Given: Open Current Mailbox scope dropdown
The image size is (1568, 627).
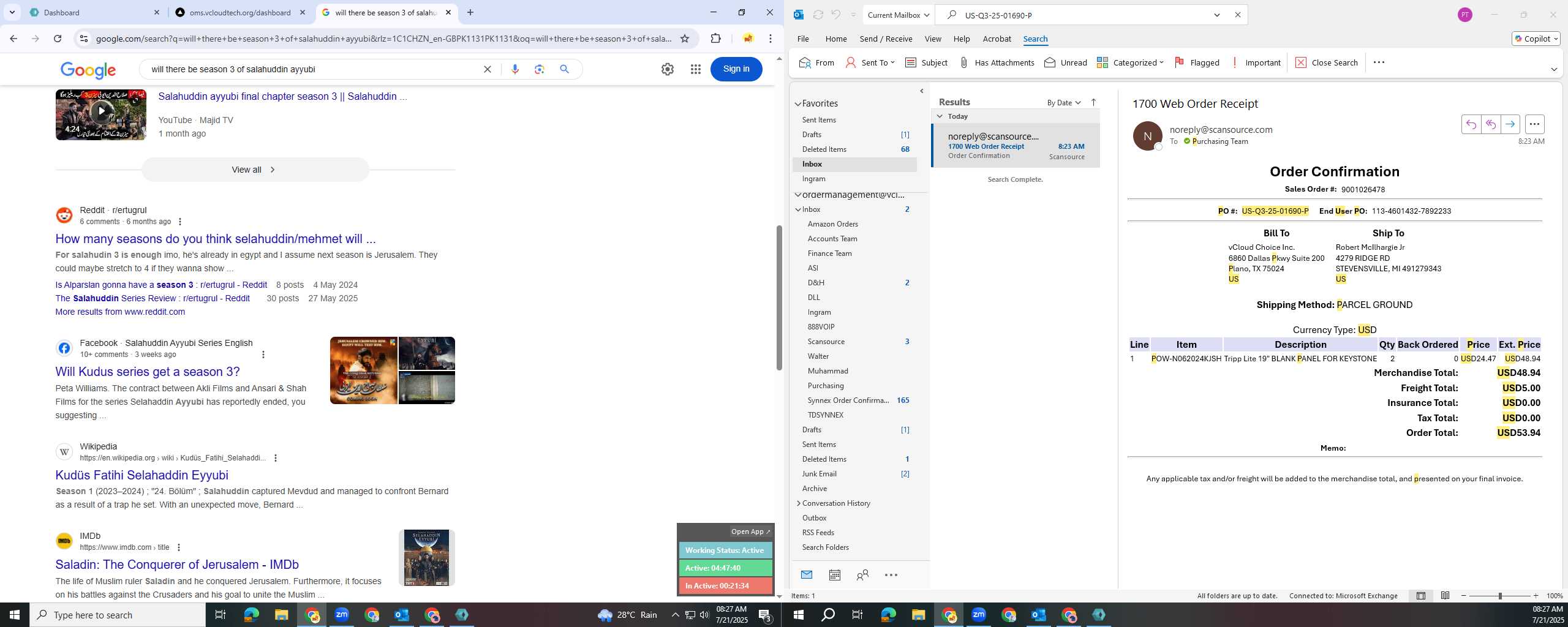Looking at the screenshot, I should click(x=898, y=15).
